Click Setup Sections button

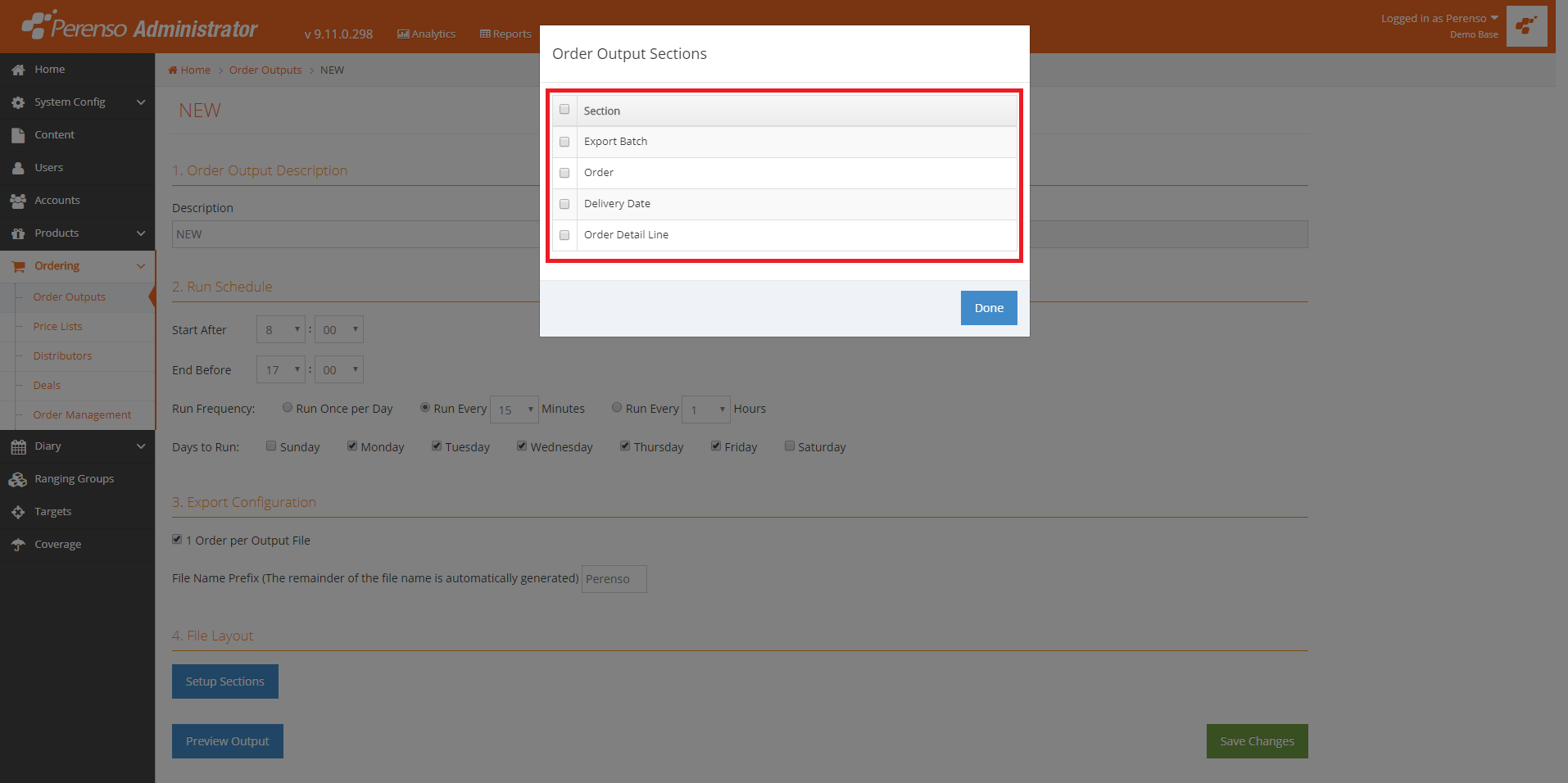[x=225, y=681]
